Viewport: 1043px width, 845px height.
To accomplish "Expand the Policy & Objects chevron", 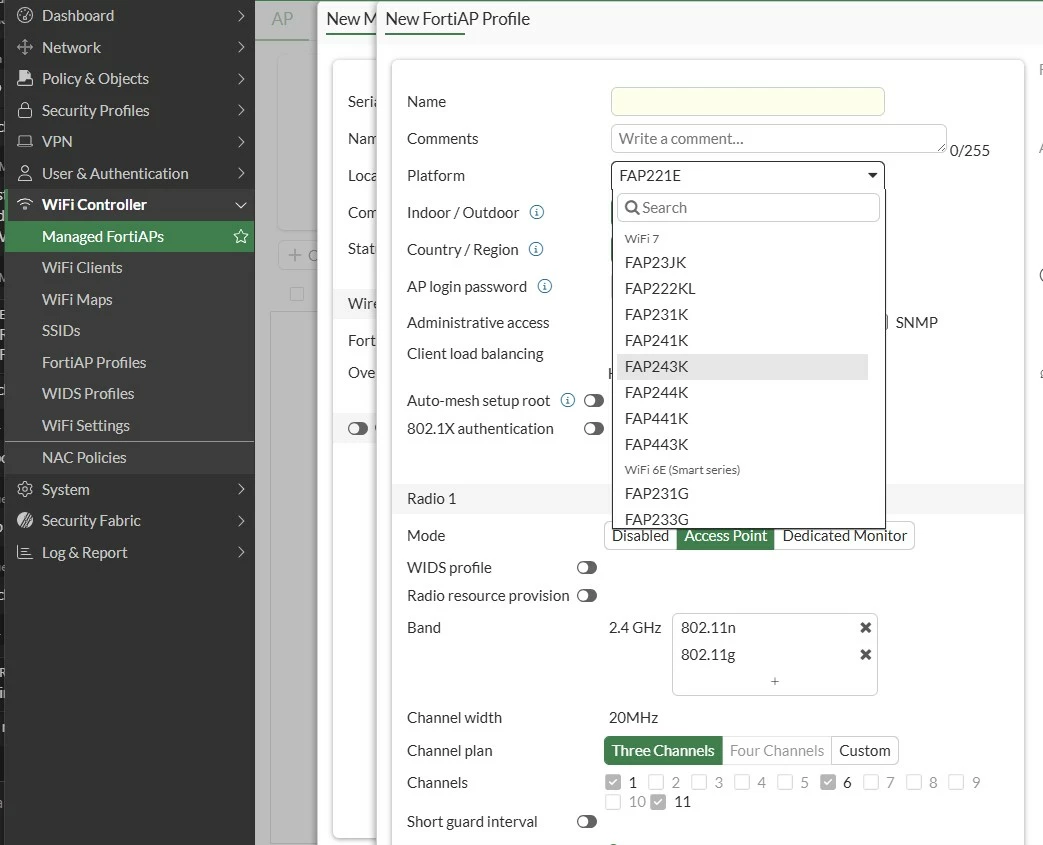I will (241, 79).
